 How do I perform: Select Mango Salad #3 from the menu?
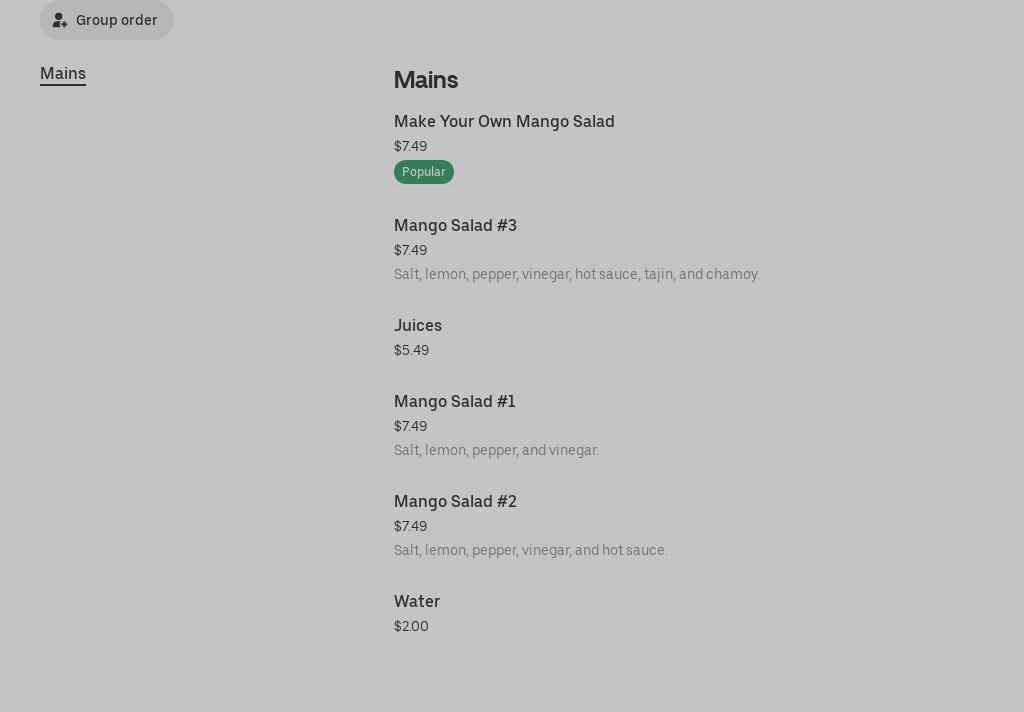point(455,225)
